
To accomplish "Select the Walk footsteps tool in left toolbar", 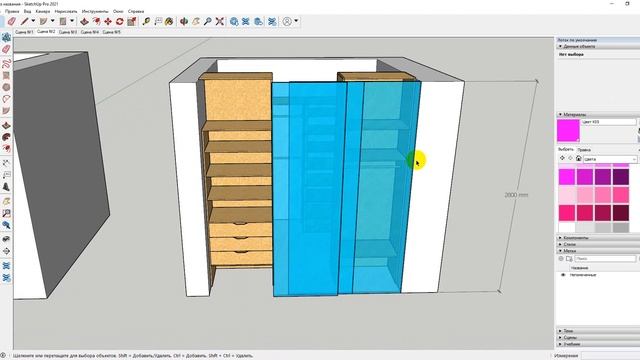I will (6, 239).
